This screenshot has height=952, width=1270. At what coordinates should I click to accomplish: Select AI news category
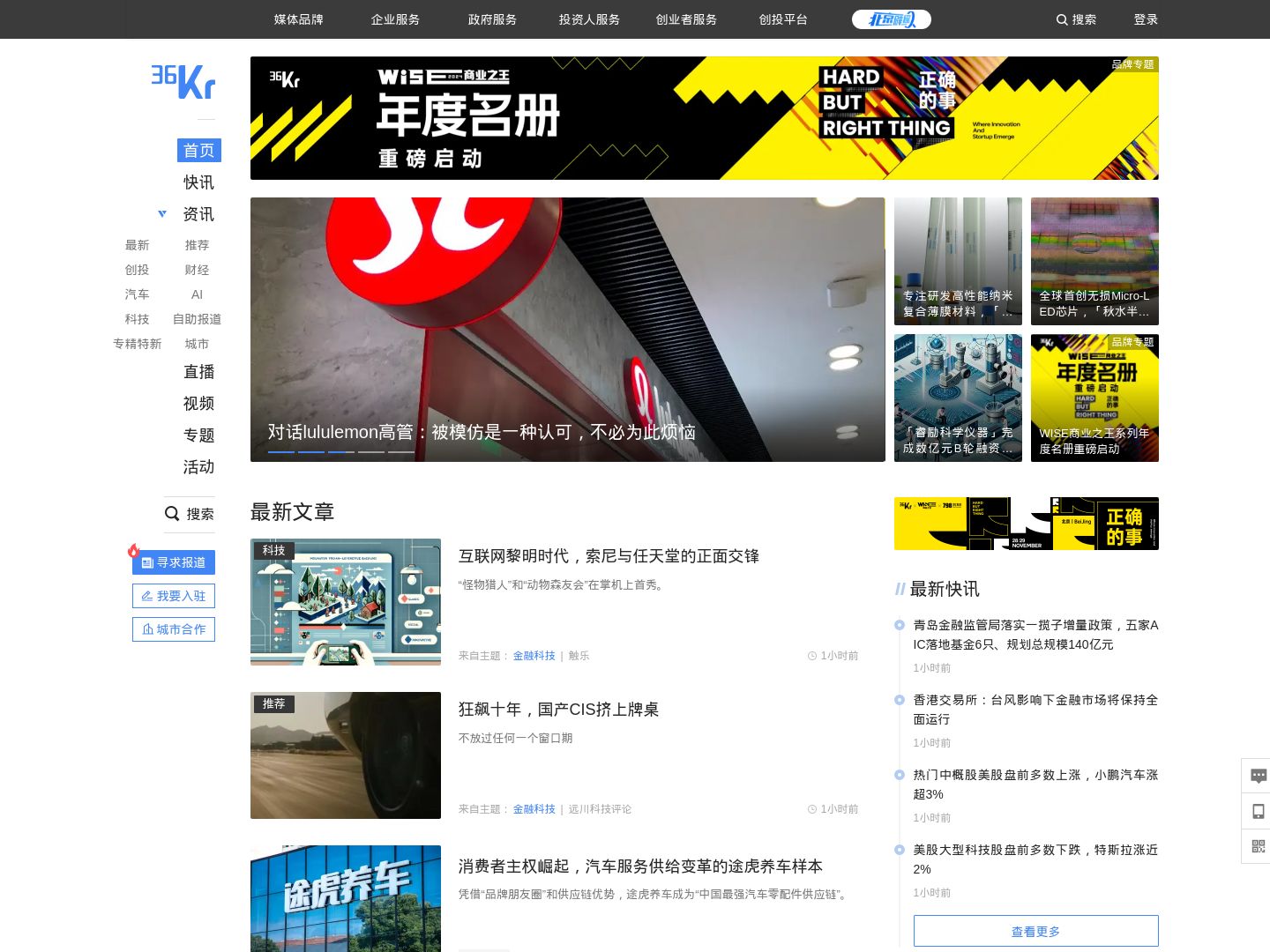click(x=198, y=294)
